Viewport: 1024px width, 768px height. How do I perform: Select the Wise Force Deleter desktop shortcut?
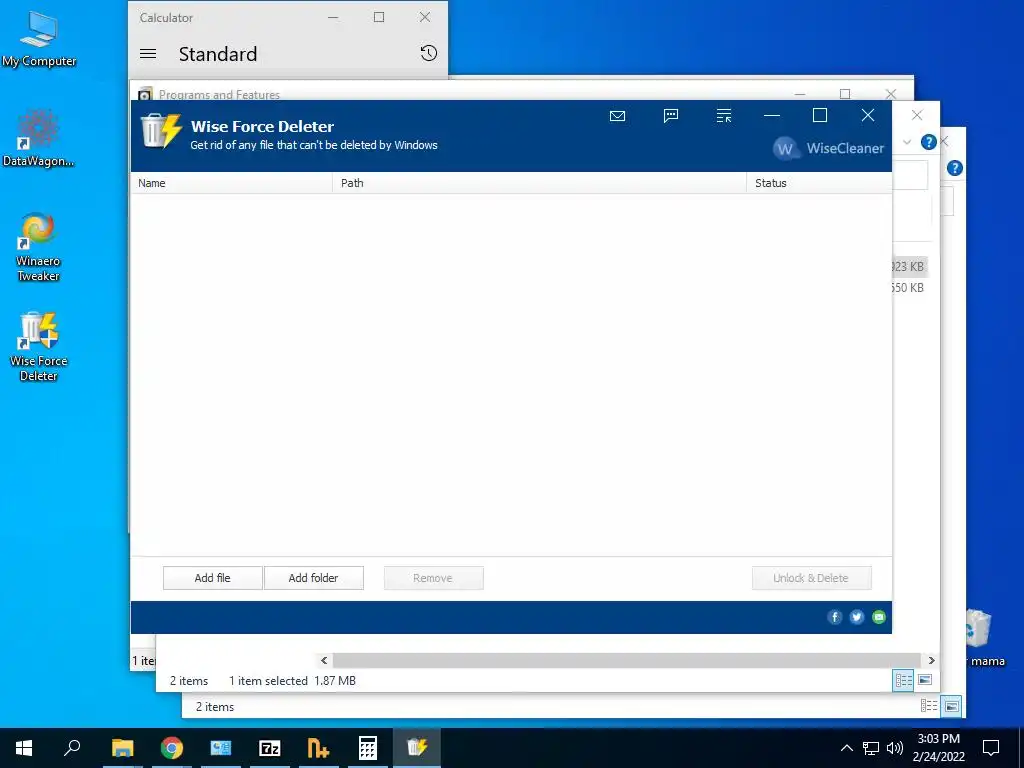coord(39,347)
